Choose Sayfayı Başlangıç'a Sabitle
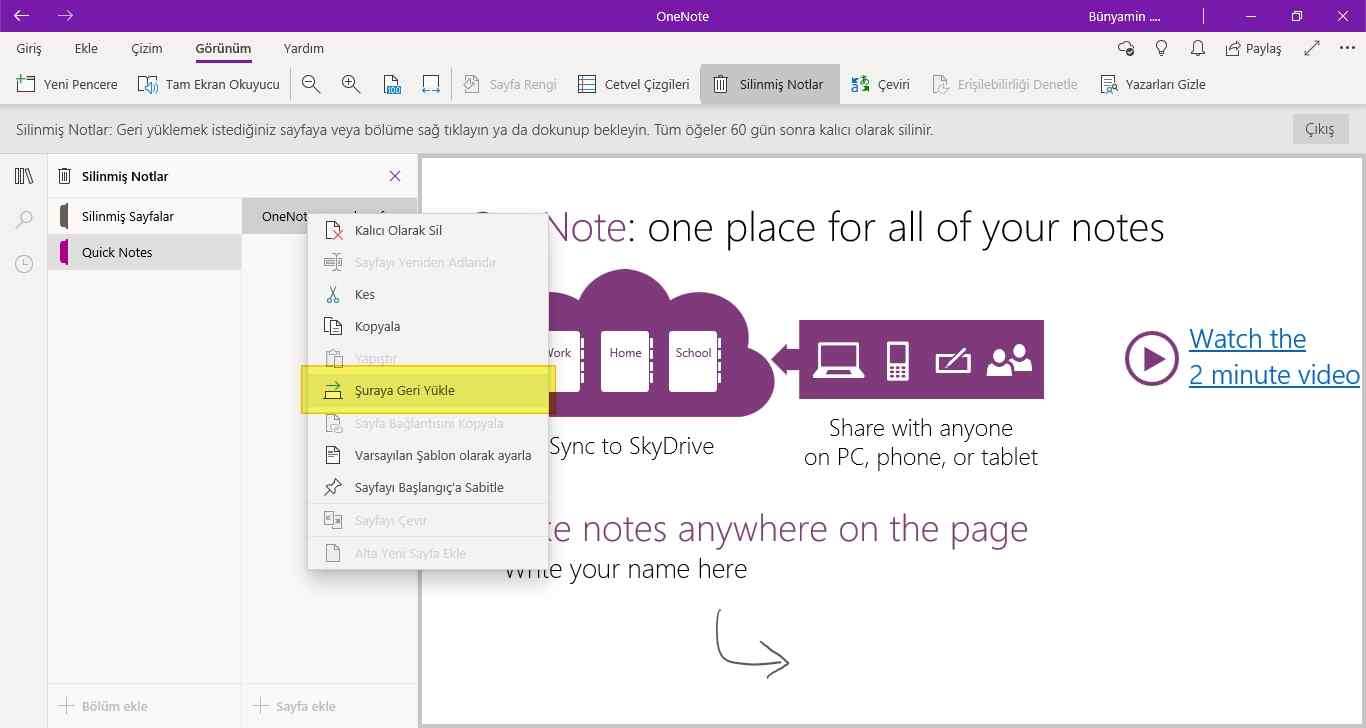The image size is (1366, 728). 427,487
